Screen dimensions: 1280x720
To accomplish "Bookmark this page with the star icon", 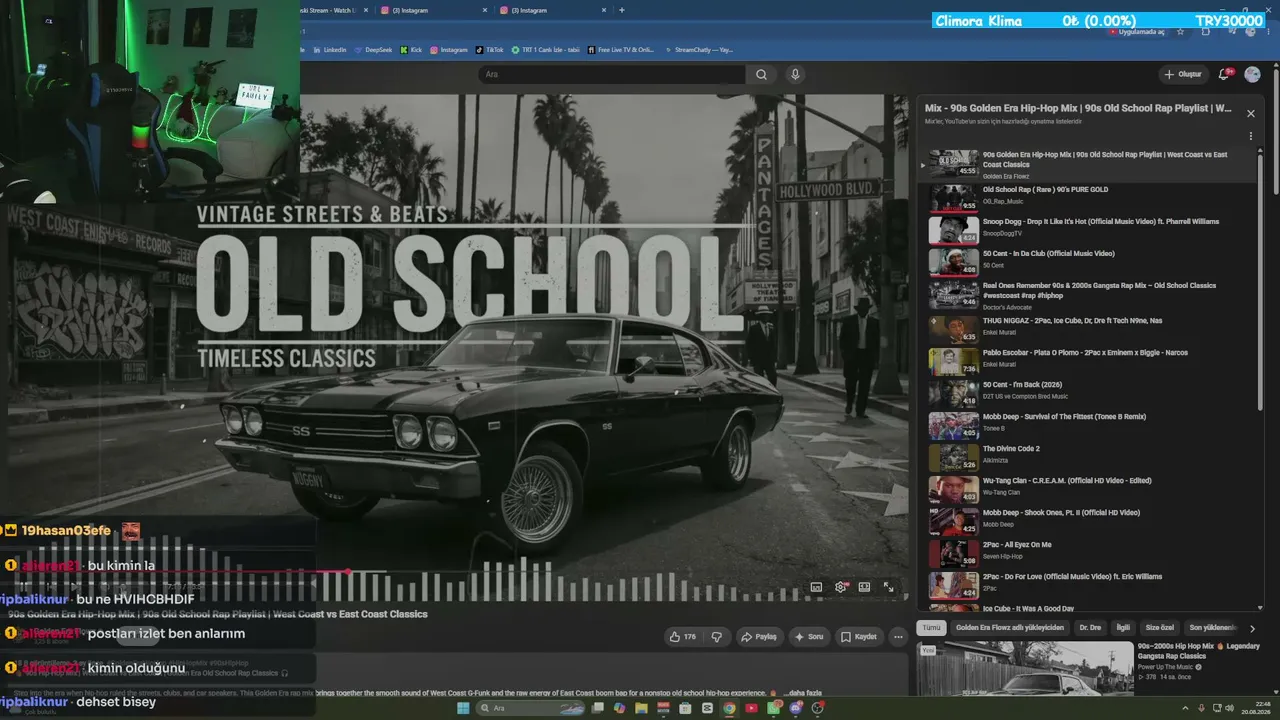I will 1180,31.
